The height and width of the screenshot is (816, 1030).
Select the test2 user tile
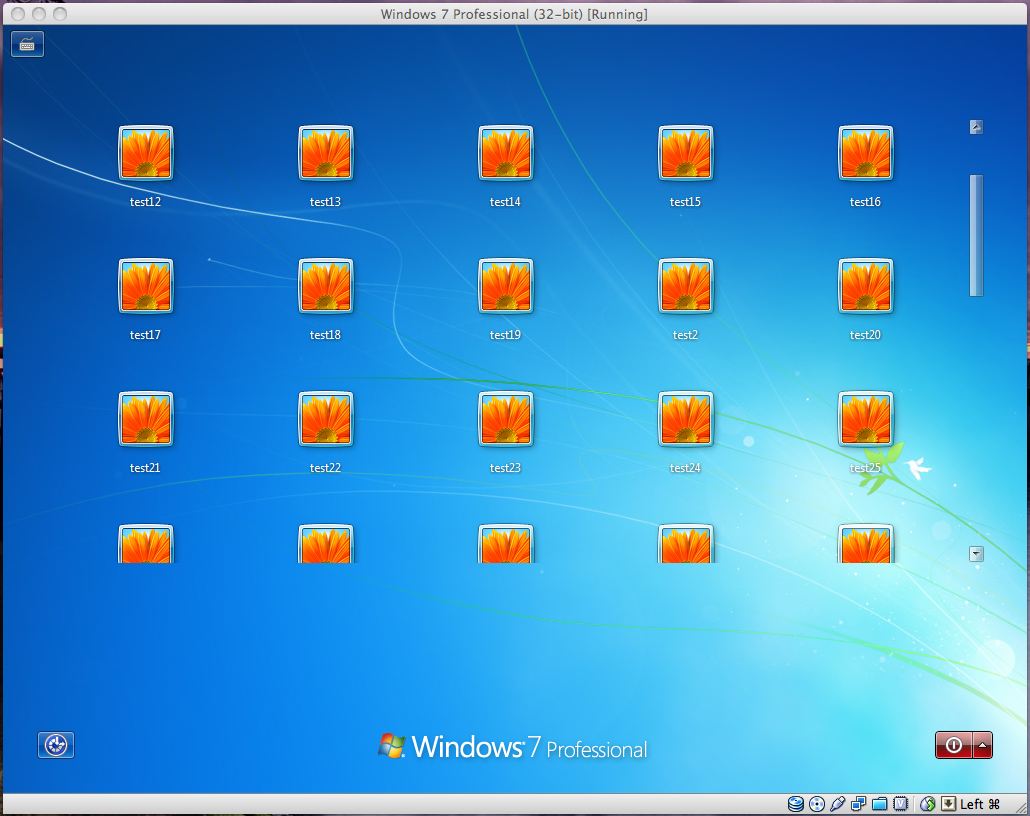click(x=686, y=287)
